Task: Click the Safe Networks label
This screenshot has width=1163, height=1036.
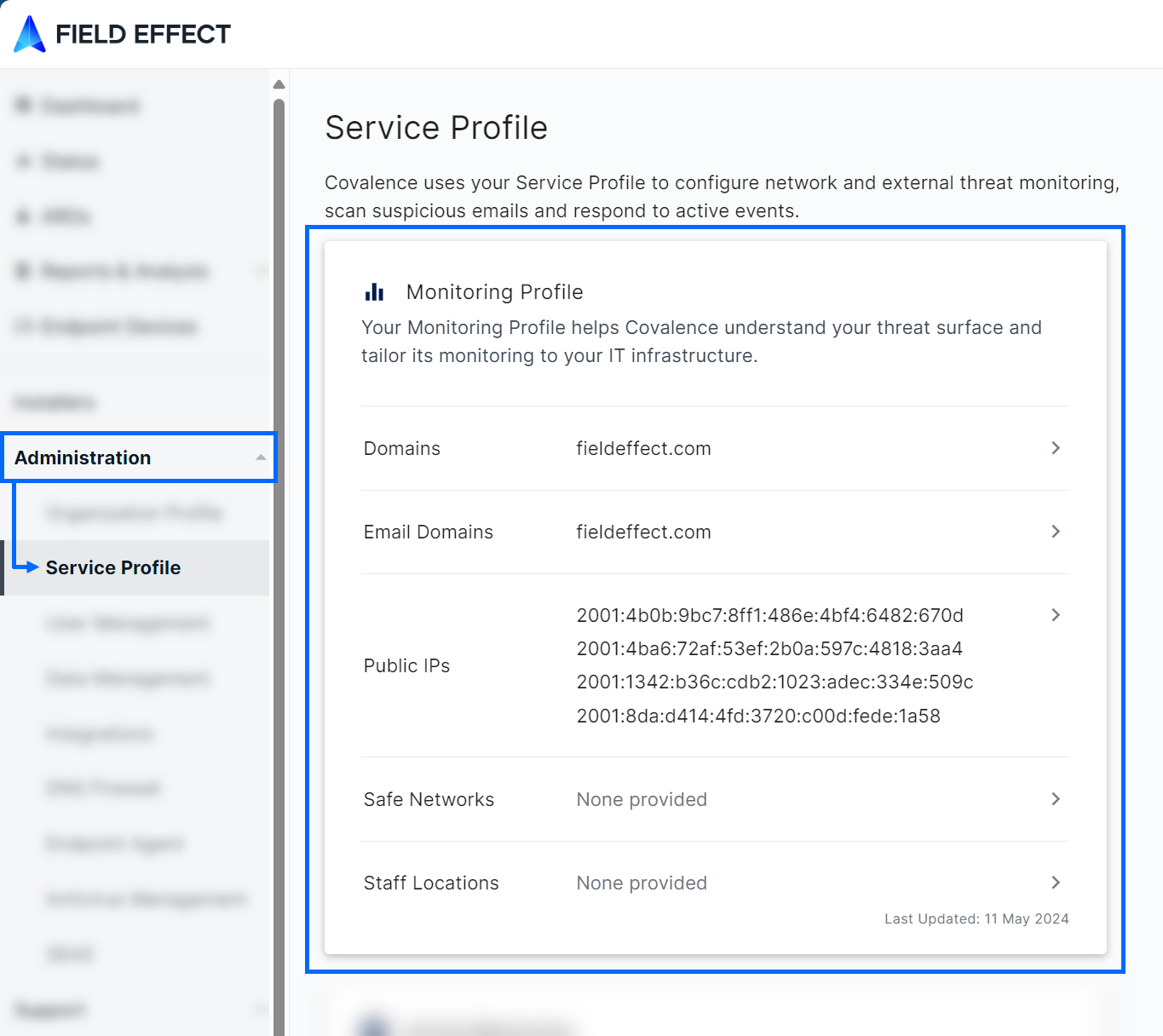Action: point(429,799)
